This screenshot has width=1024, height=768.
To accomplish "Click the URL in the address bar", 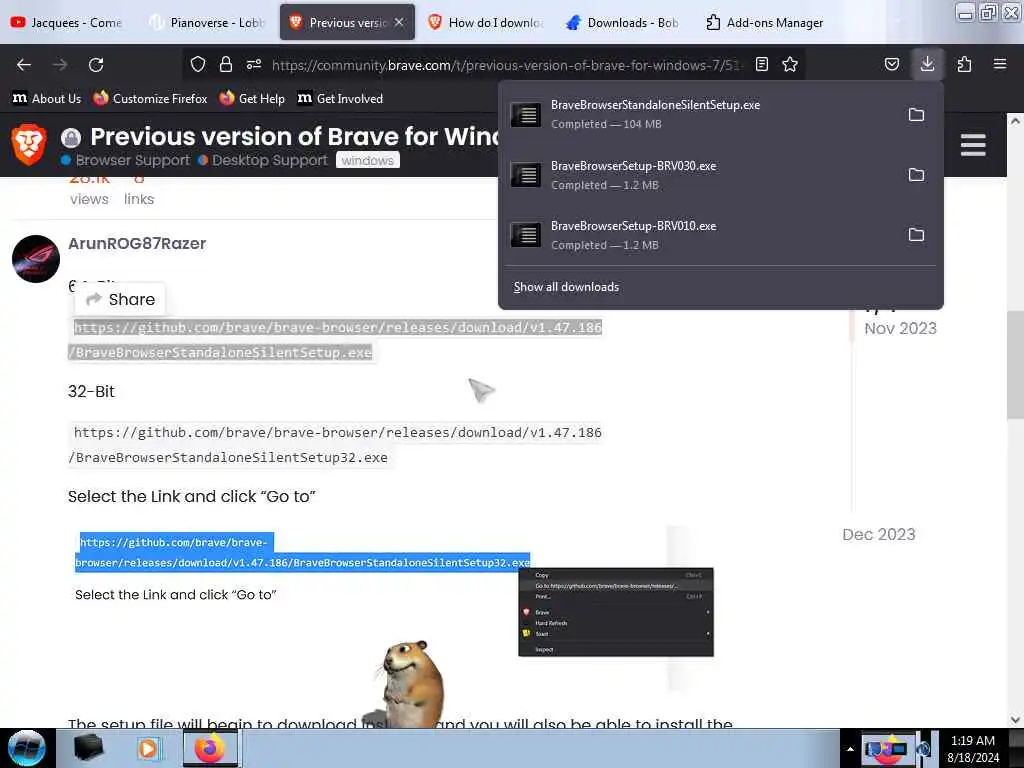I will coord(506,65).
